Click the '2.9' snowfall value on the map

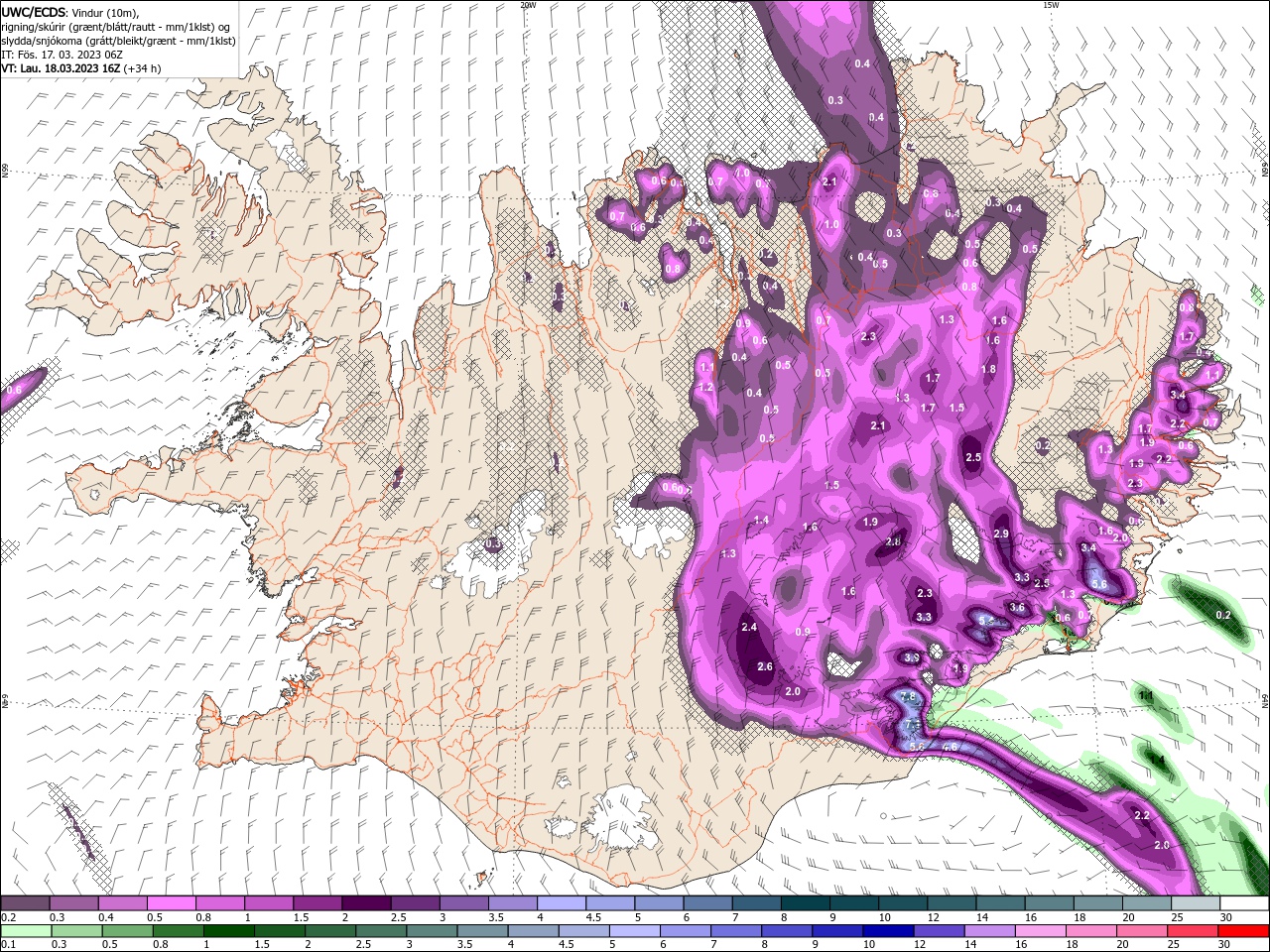coord(1000,534)
